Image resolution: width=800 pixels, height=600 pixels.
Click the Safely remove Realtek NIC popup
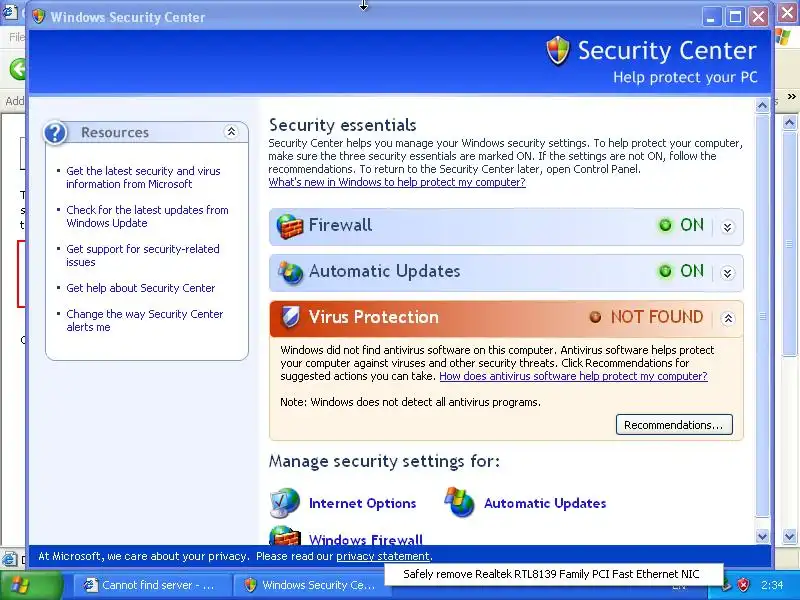point(553,574)
